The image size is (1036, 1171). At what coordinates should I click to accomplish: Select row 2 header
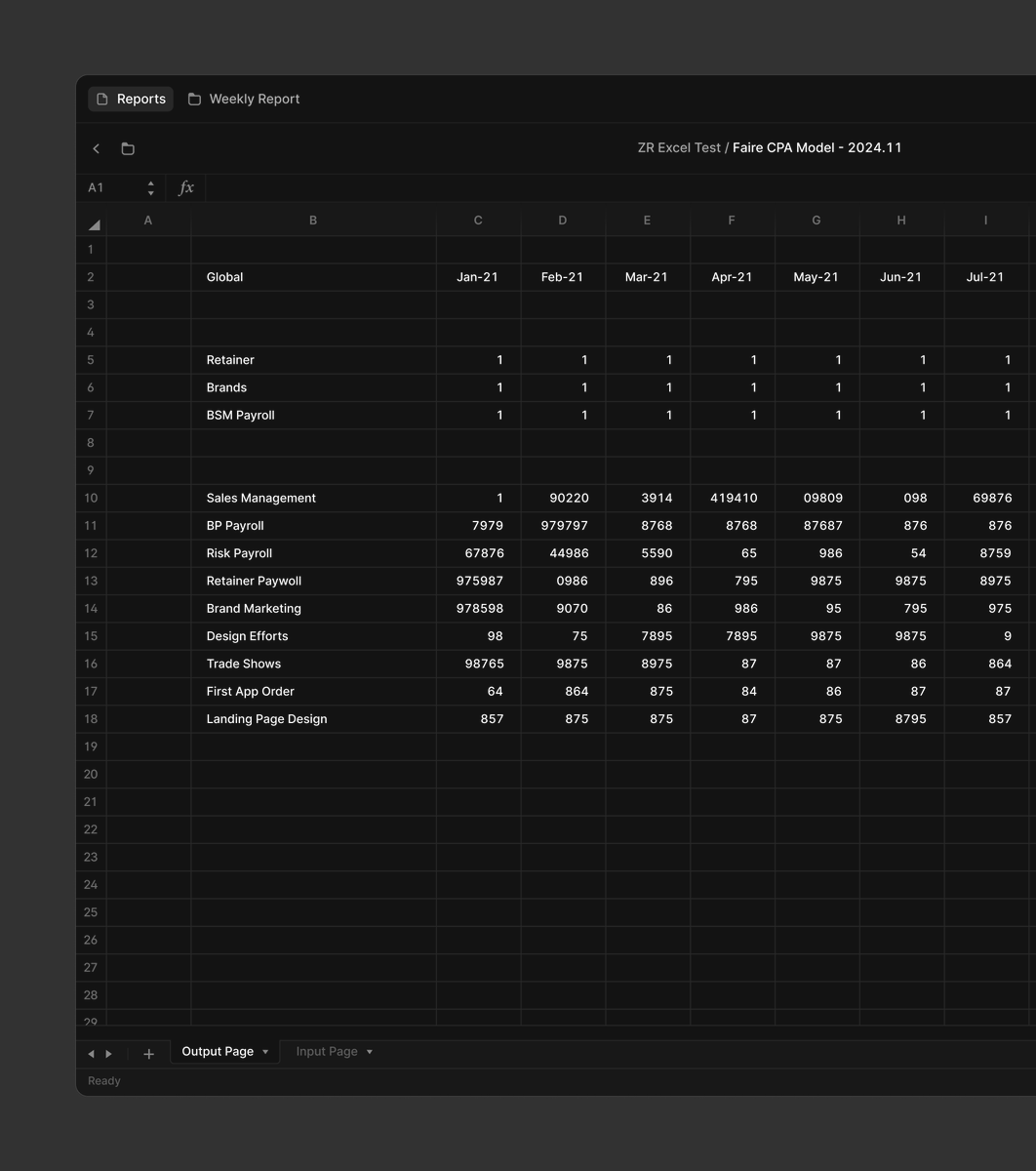pyautogui.click(x=91, y=277)
